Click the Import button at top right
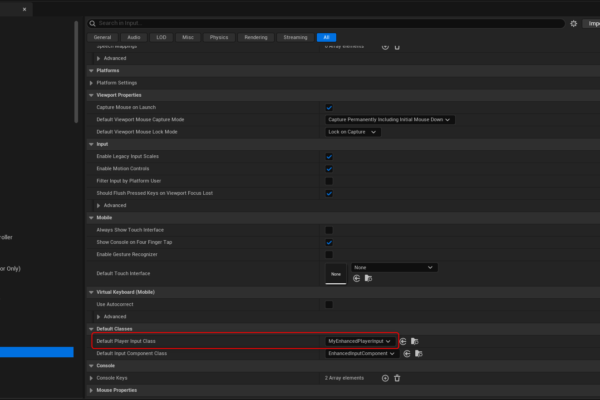 point(592,24)
